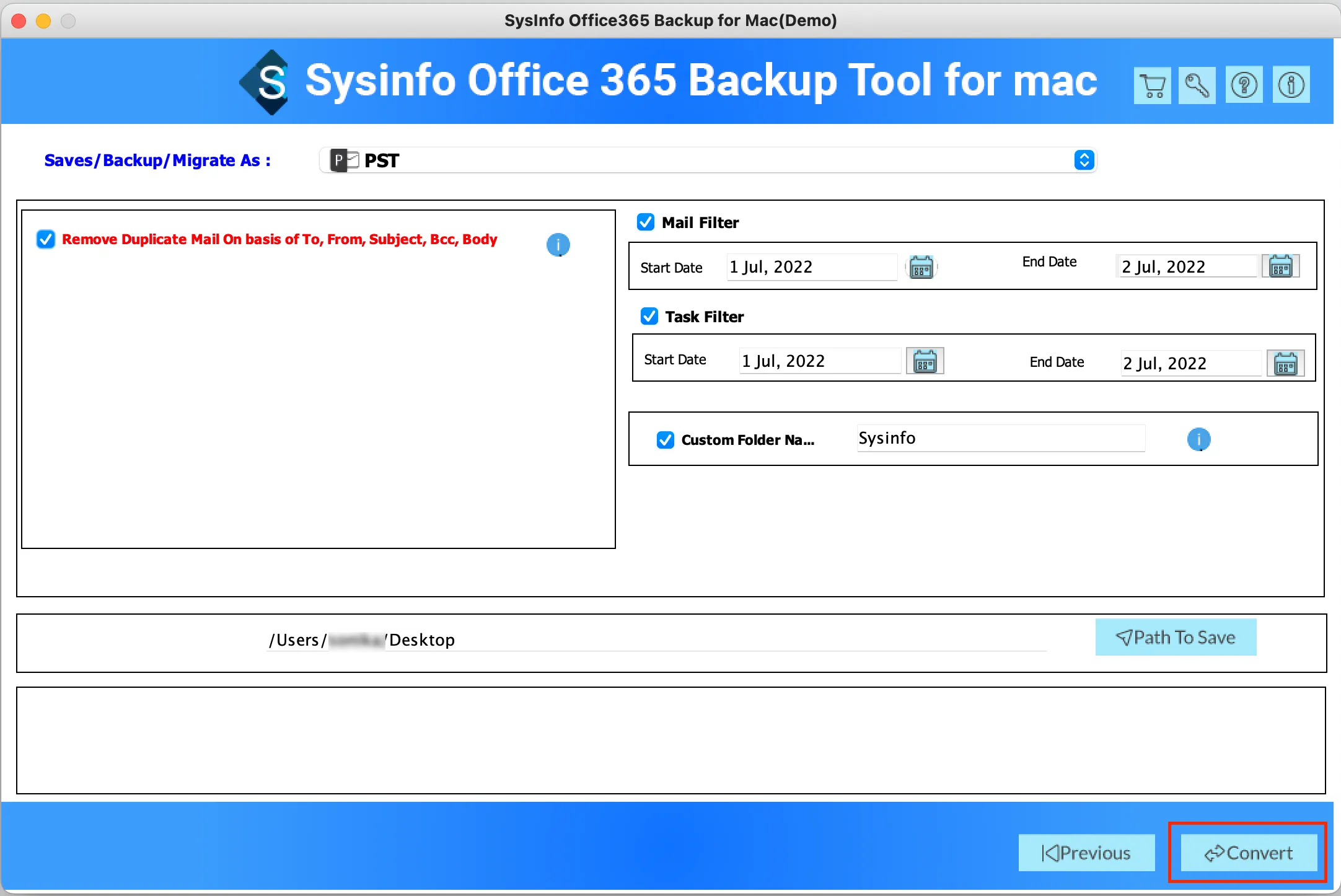This screenshot has width=1341, height=896.
Task: Open Task Filter start date calendar
Action: [925, 361]
